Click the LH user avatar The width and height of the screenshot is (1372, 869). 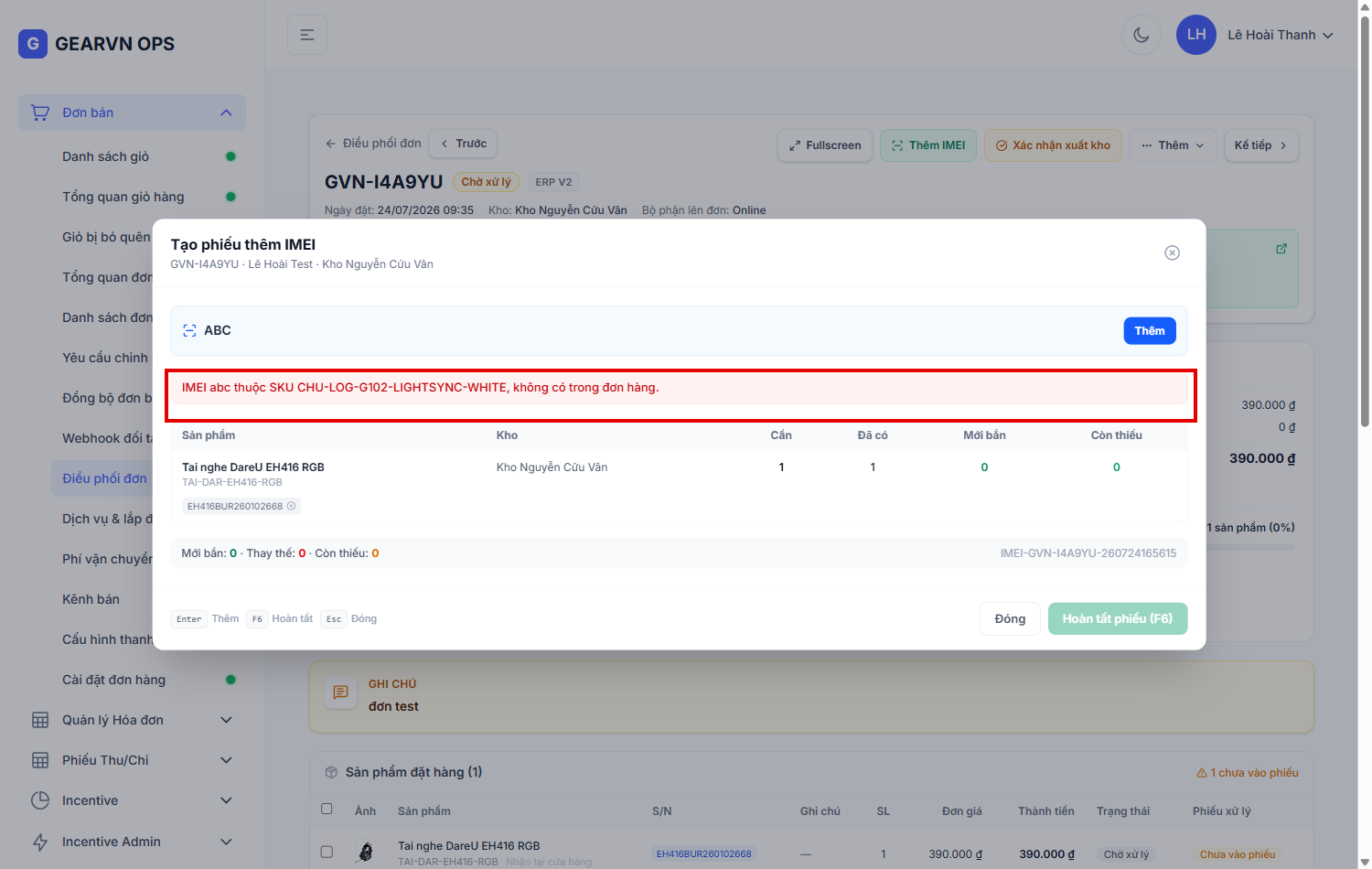tap(1196, 35)
